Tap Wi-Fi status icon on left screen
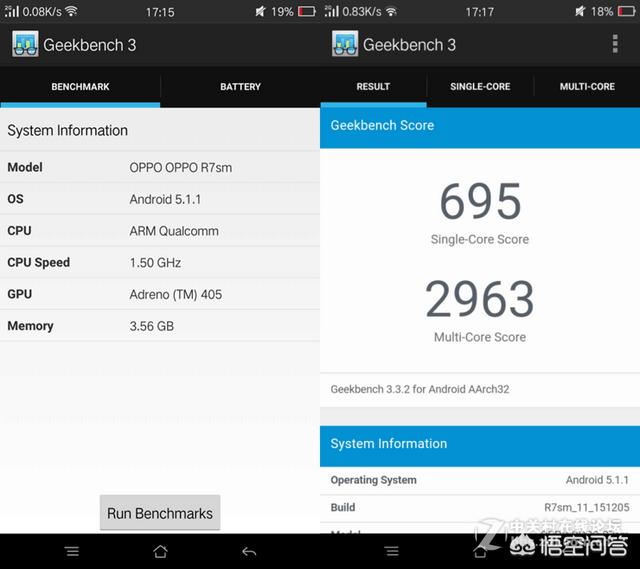 tap(71, 11)
